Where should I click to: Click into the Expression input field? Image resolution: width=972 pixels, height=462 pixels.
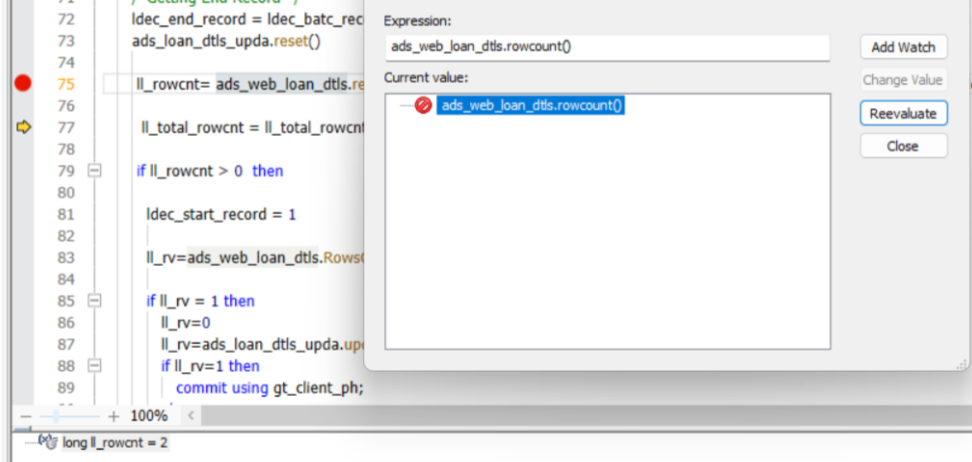(606, 47)
